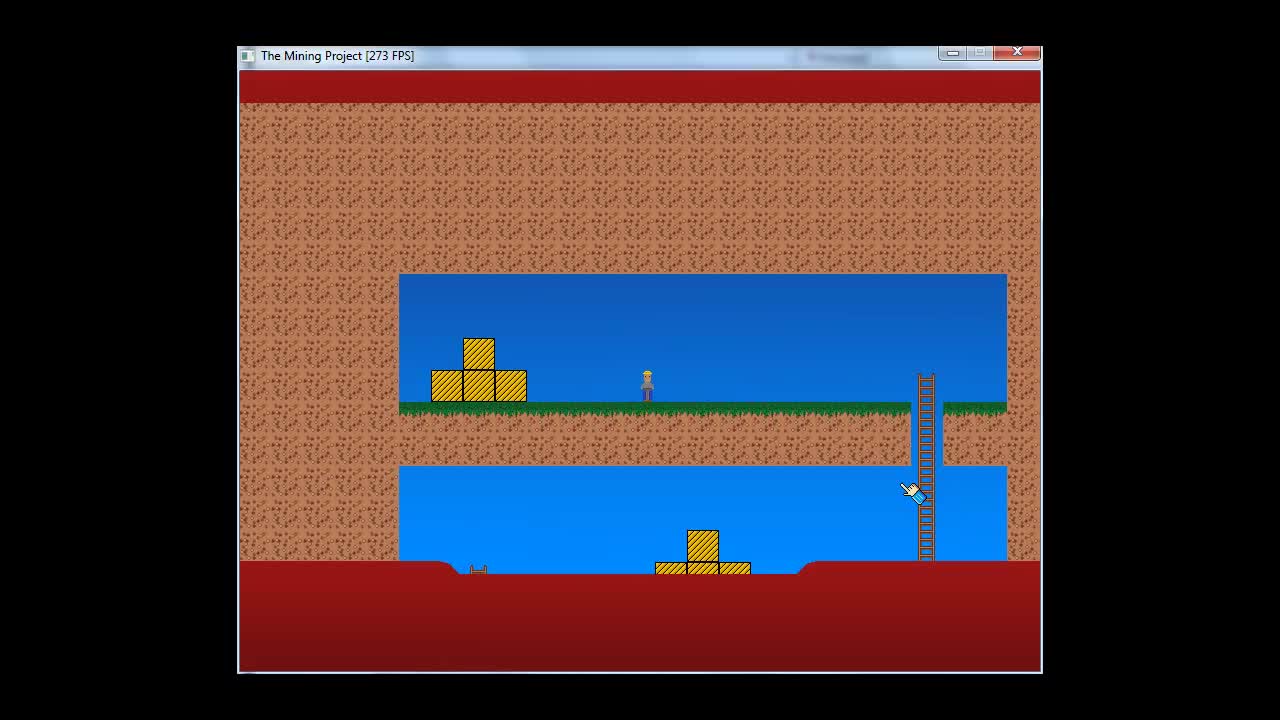Click the dirt strip between the two sky areas
Image resolution: width=1280 pixels, height=720 pixels.
(700, 440)
